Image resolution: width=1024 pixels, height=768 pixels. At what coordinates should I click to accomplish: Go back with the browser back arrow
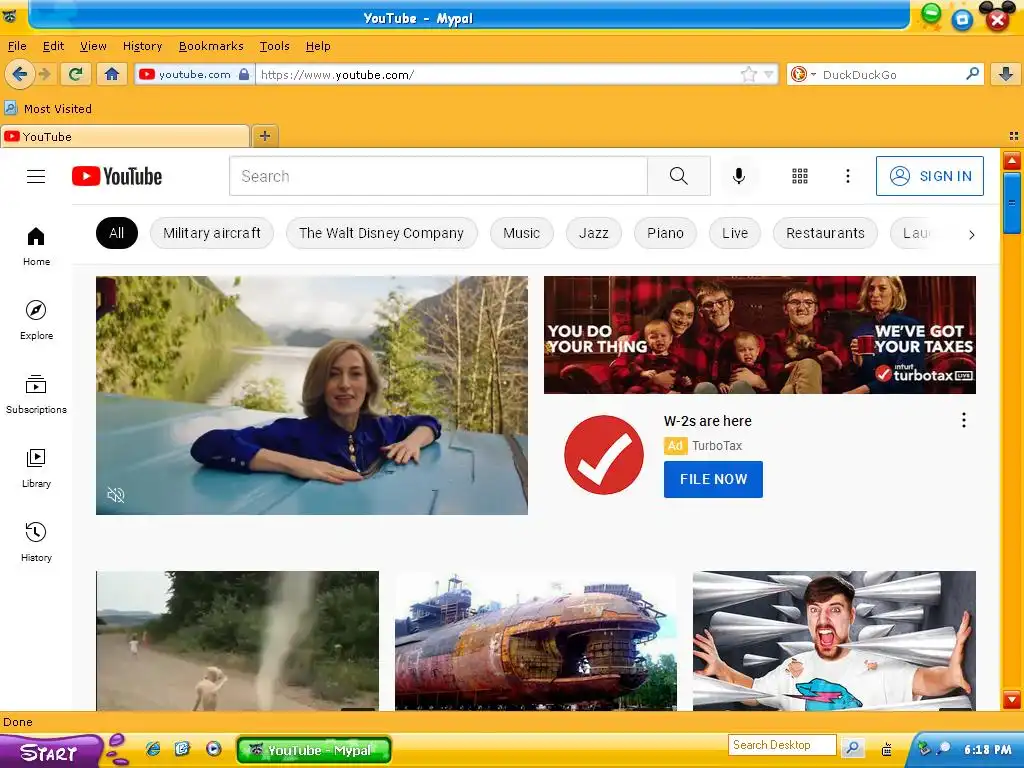tap(20, 74)
